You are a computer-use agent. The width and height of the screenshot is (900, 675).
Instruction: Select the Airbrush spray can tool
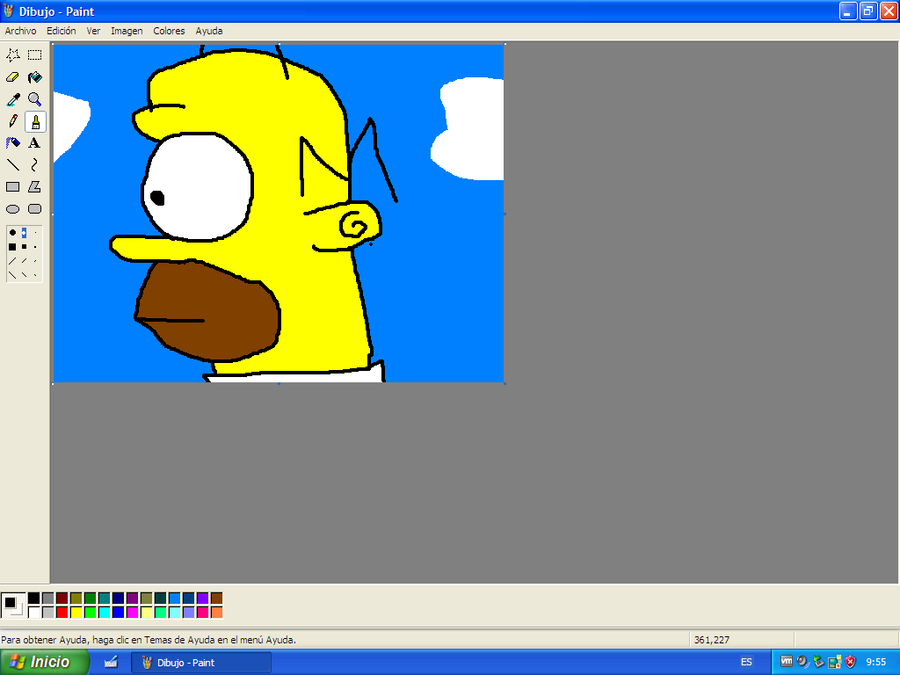coord(13,143)
